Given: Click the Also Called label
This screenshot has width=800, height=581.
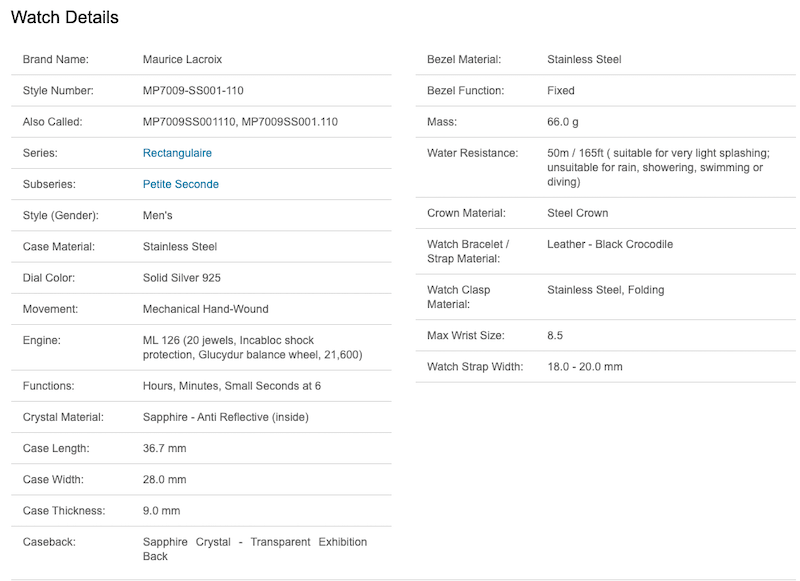Looking at the screenshot, I should point(52,122).
